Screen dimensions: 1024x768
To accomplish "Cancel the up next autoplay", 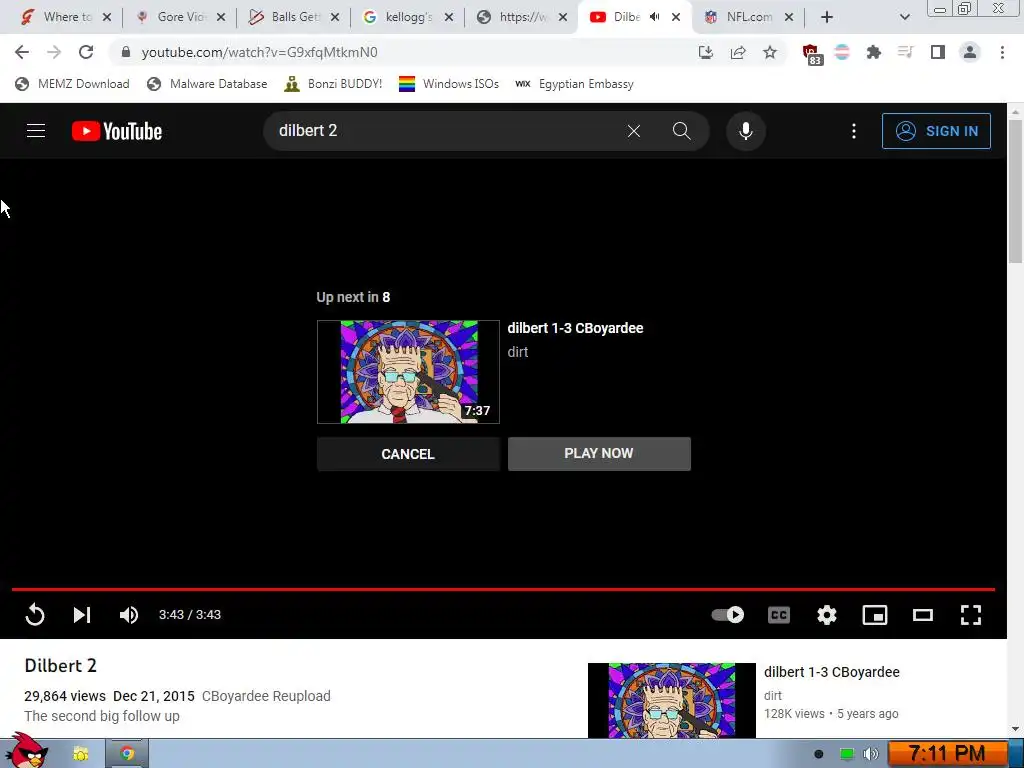I will [x=408, y=454].
